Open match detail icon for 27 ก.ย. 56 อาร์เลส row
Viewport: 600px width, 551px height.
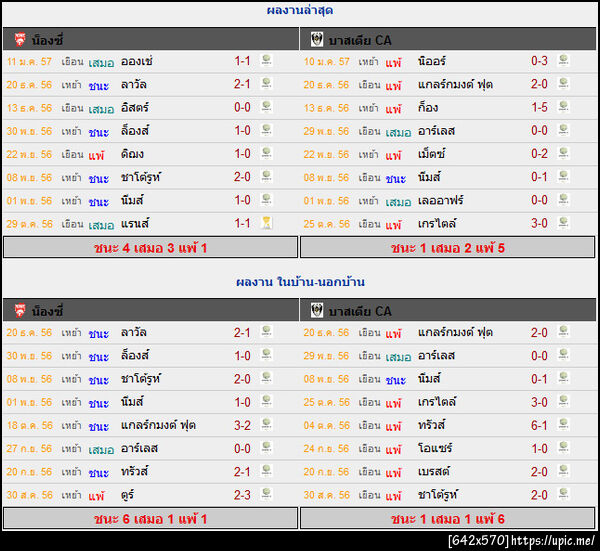click(266, 448)
